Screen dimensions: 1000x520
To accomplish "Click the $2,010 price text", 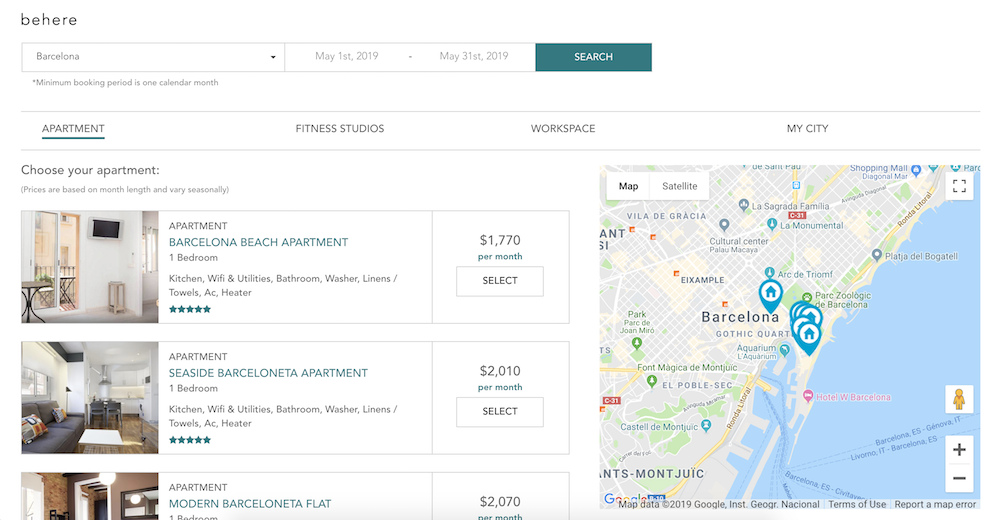I will [x=500, y=371].
